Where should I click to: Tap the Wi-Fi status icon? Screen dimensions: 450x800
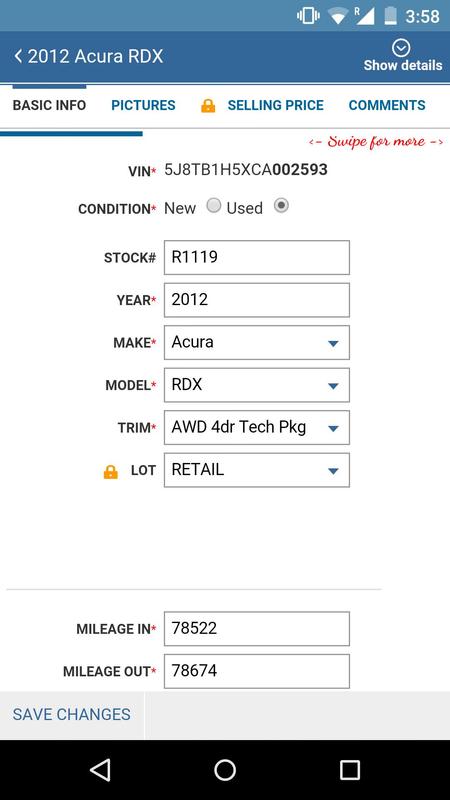337,16
